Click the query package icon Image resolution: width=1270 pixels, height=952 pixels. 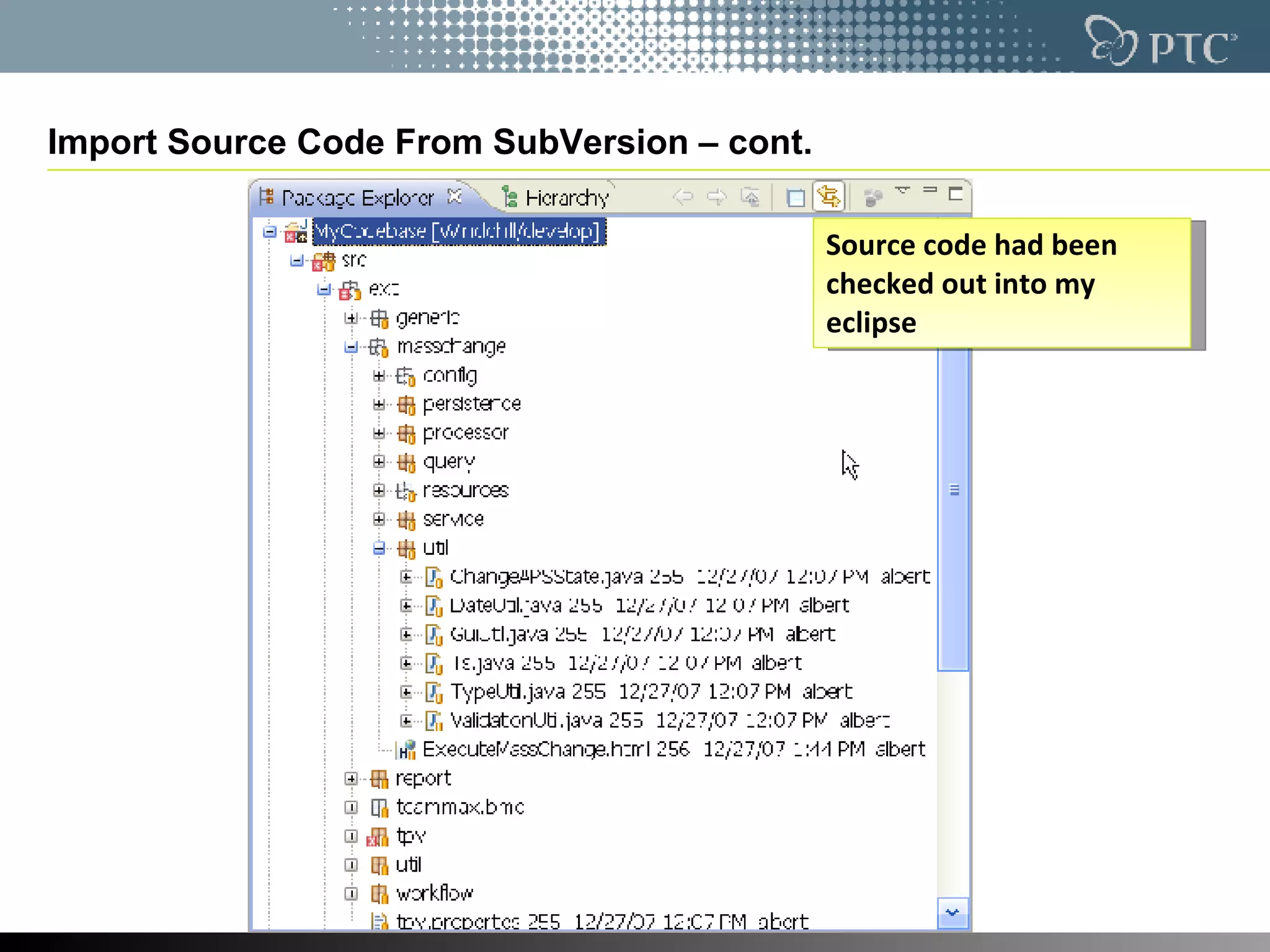pyautogui.click(x=406, y=462)
